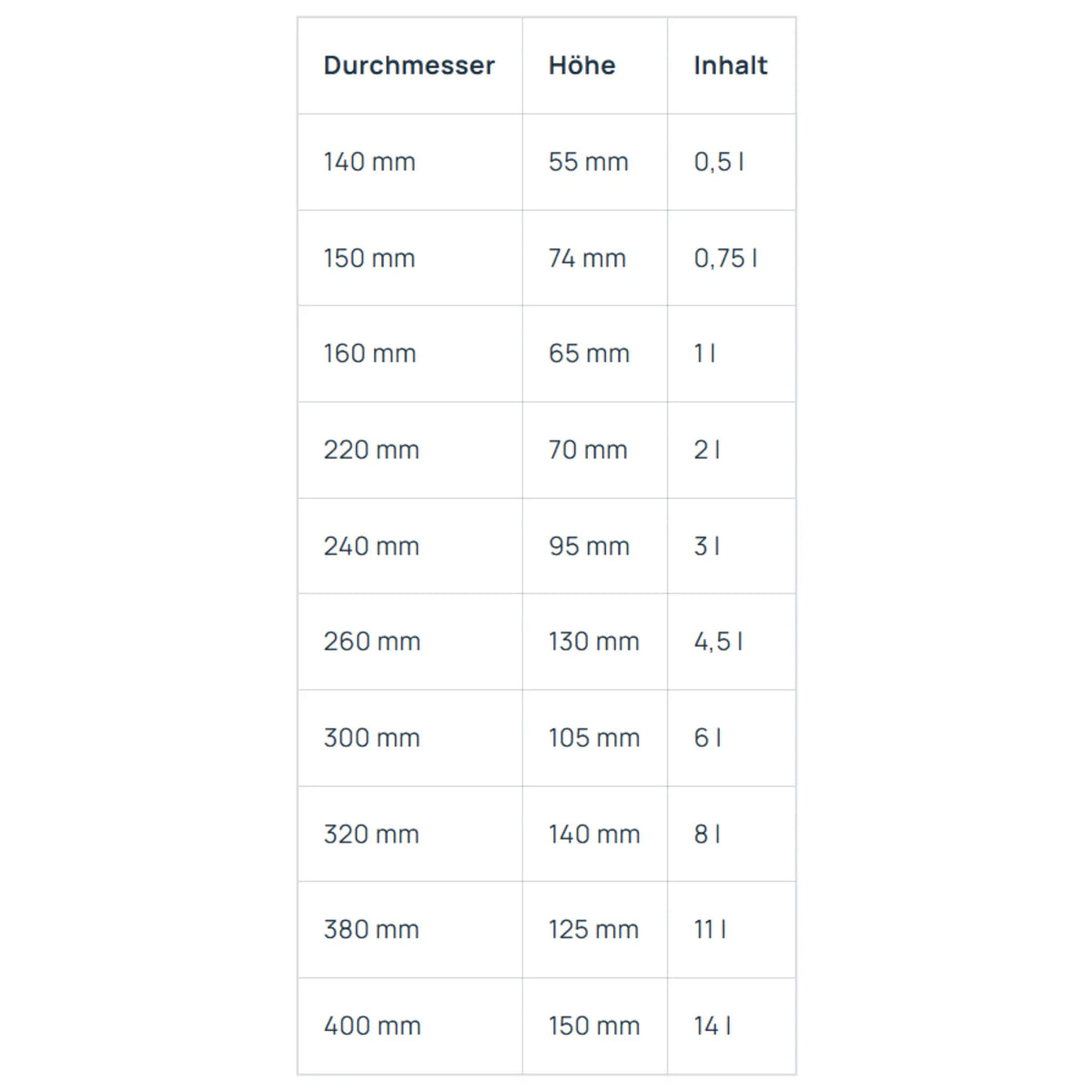Select the 4,5 l content cell
Viewport: 1092px width, 1092px height.
[x=732, y=642]
